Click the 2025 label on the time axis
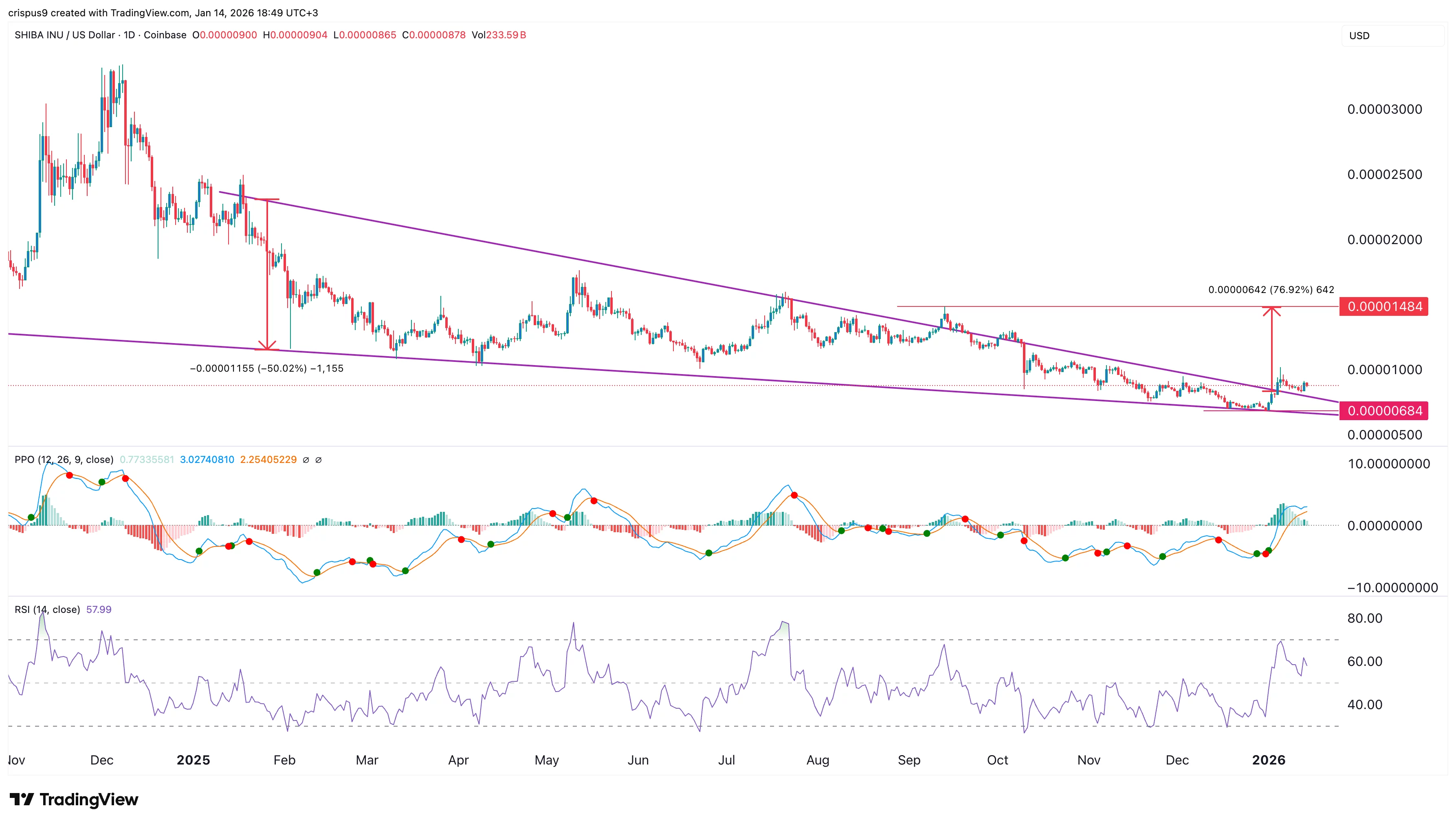 (193, 760)
